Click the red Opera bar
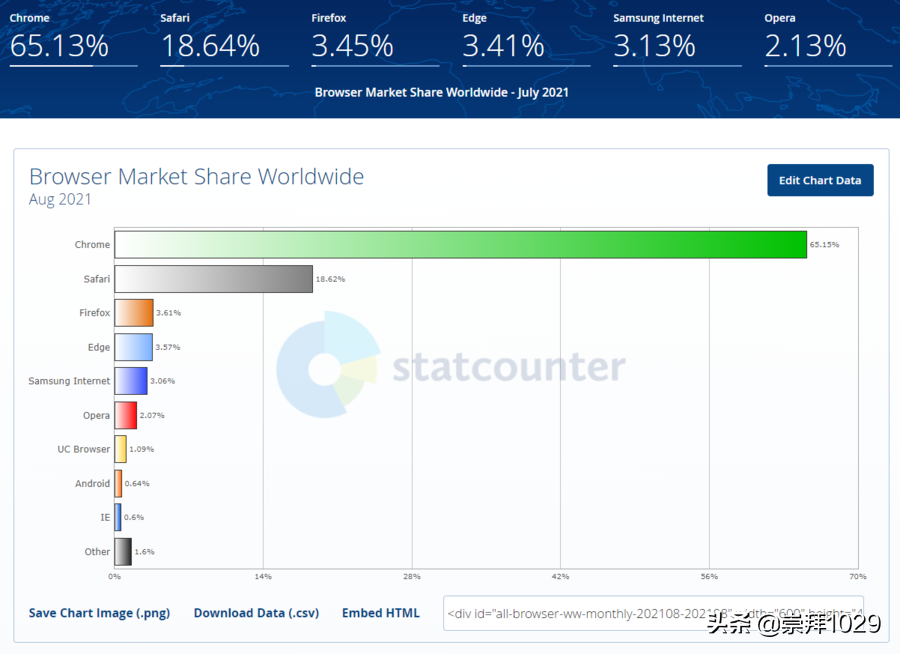900x654 pixels. tap(126, 415)
